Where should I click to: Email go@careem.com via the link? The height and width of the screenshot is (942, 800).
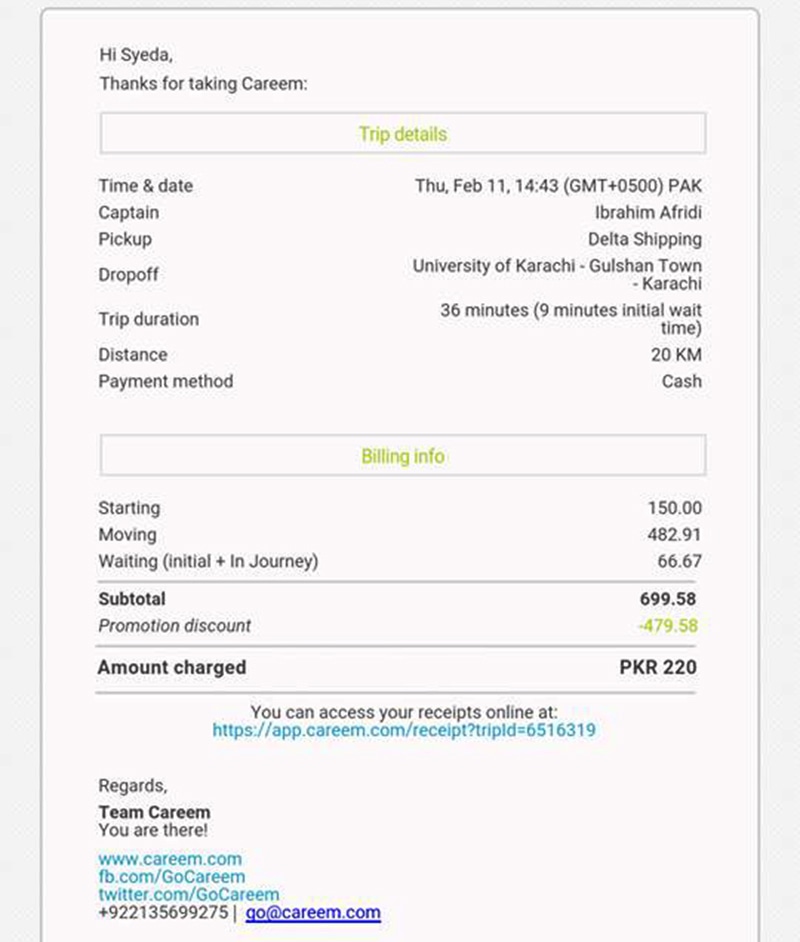pos(313,912)
